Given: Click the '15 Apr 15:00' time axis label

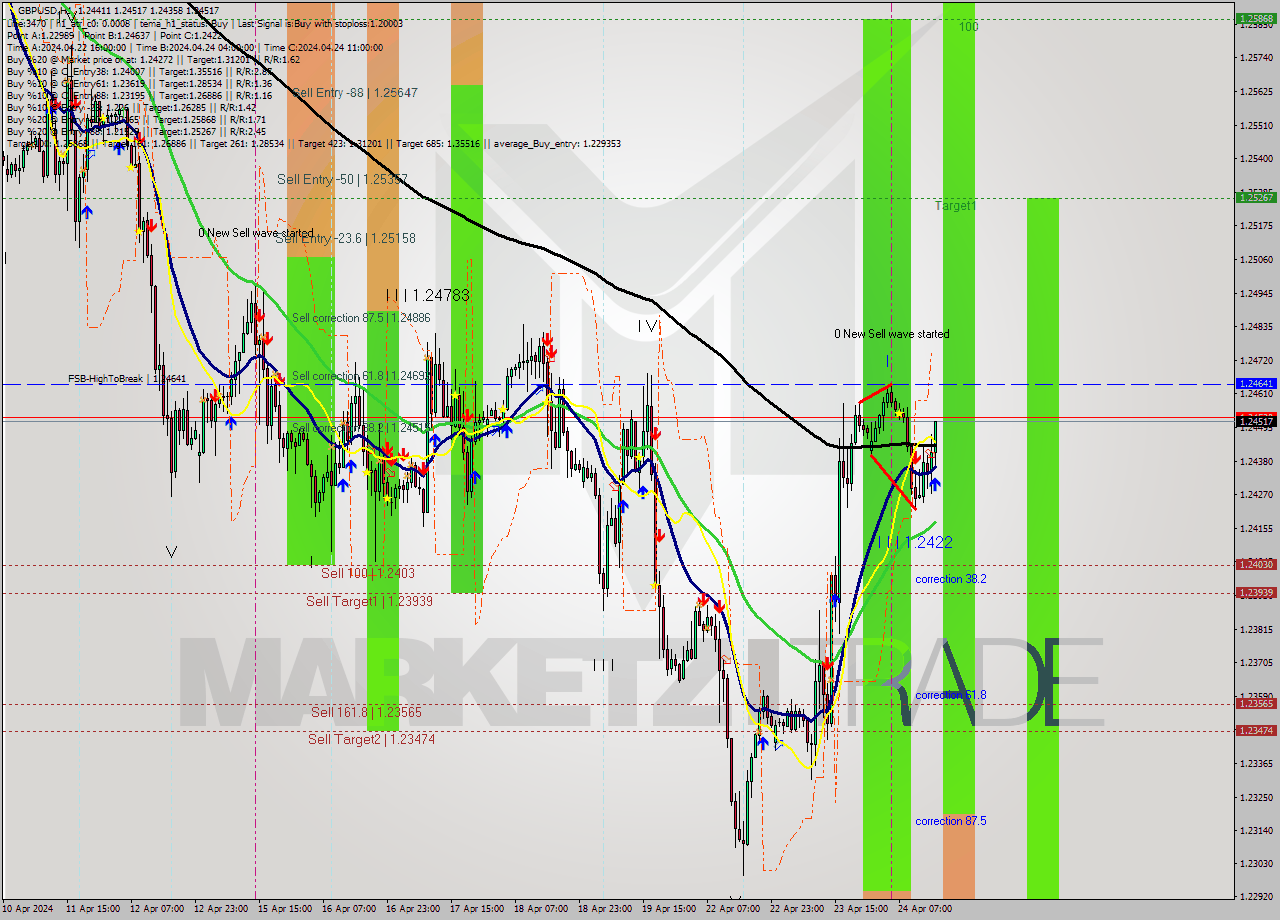Looking at the screenshot, I should click(285, 909).
